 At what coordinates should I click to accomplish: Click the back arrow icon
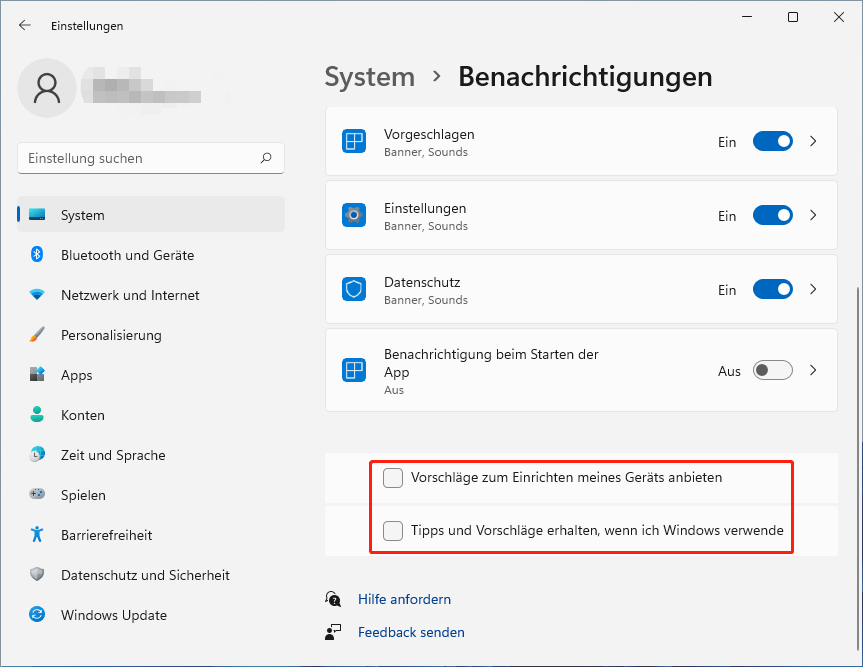coord(25,25)
